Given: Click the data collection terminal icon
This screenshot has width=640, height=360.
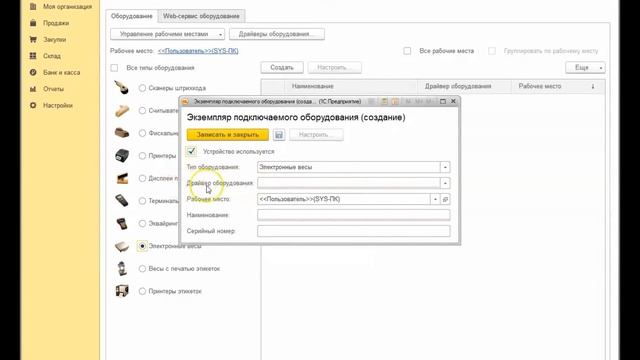Looking at the screenshot, I should [x=122, y=201].
